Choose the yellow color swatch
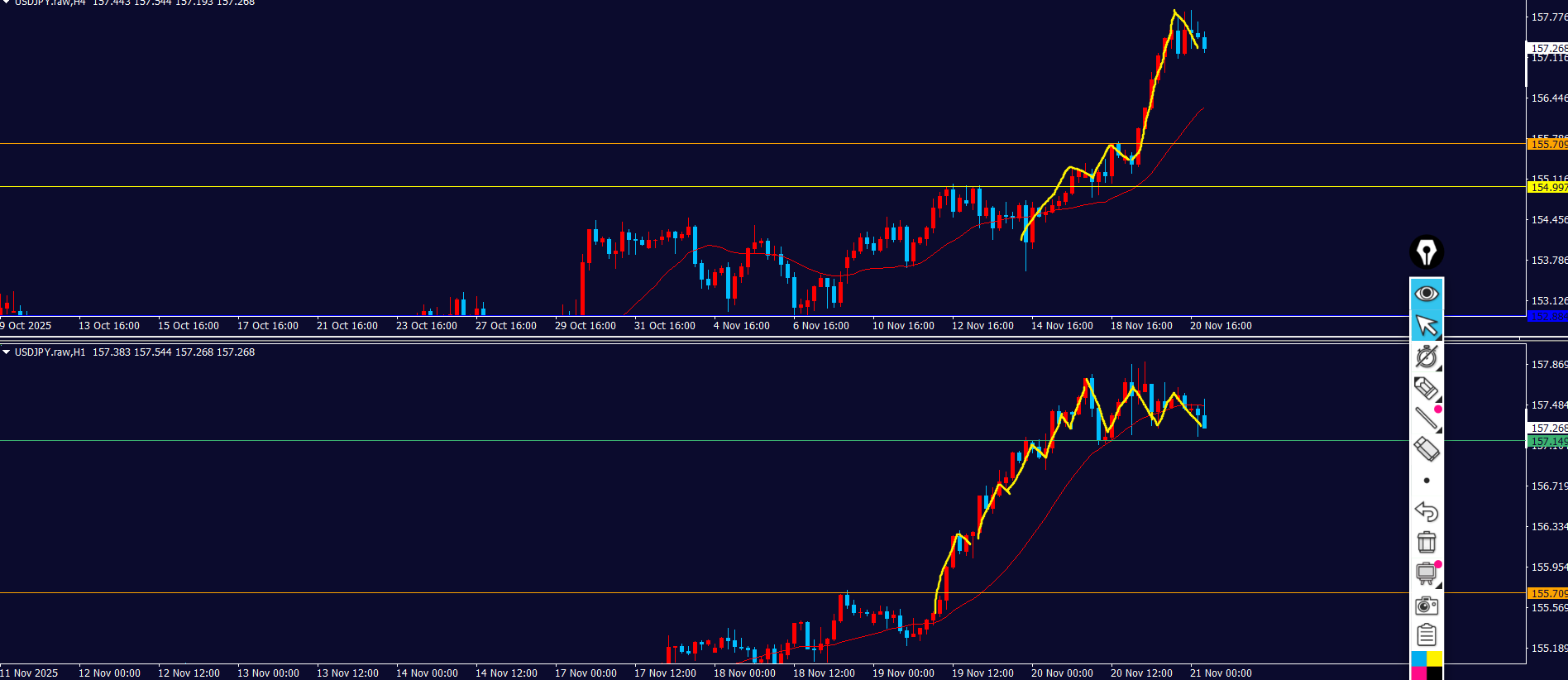Viewport: 1568px width, 680px height. coord(1435,658)
